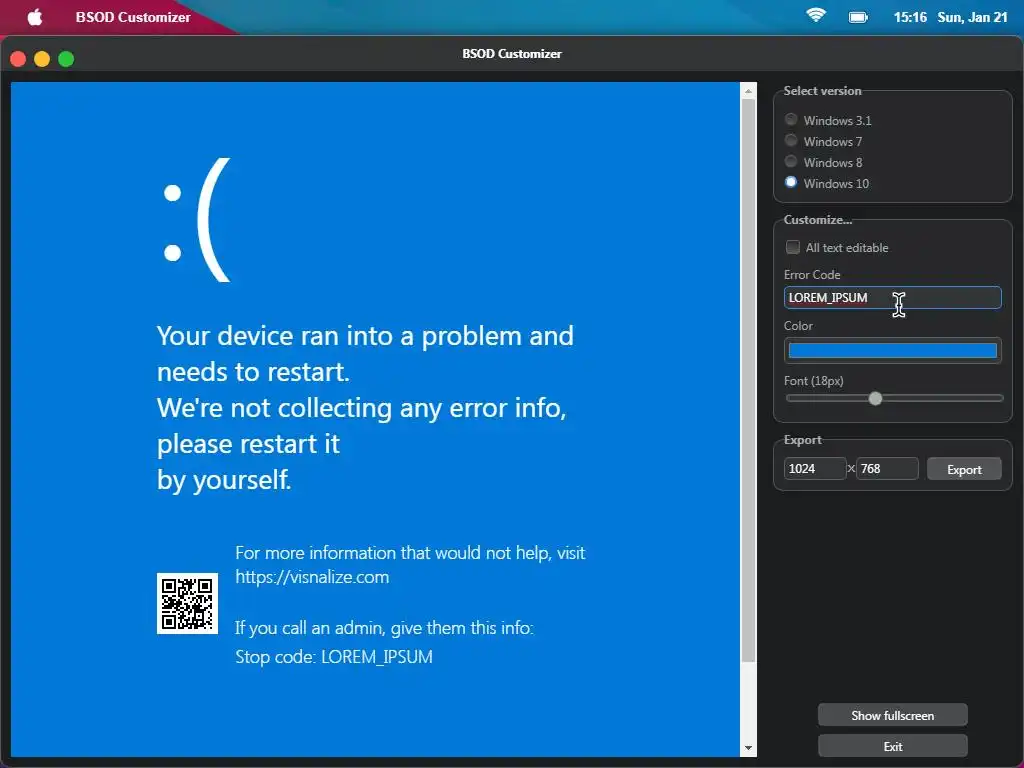Viewport: 1024px width, 768px height.
Task: Click the preview scrollbar down arrow
Action: 748,748
